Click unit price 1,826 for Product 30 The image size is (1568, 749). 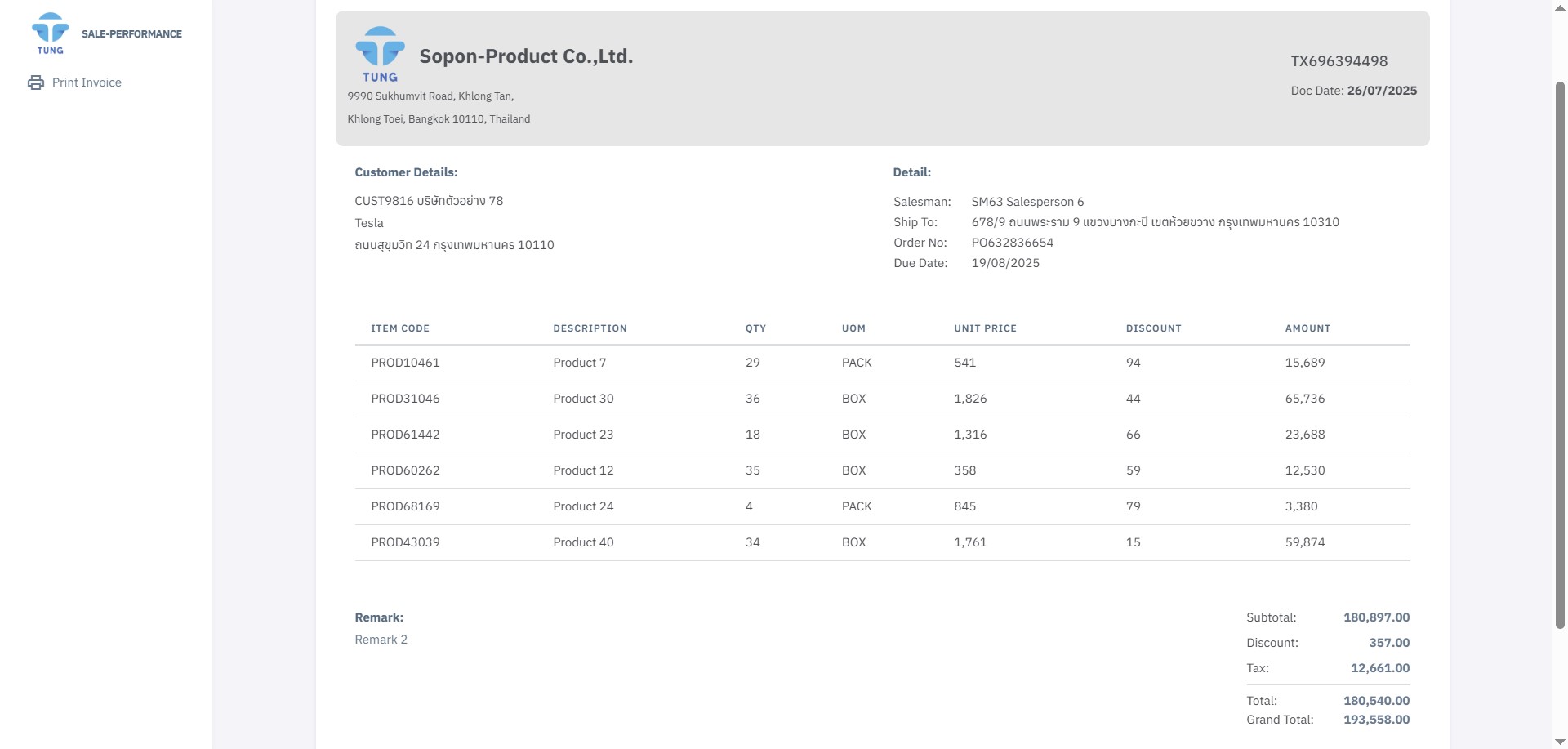[970, 399]
